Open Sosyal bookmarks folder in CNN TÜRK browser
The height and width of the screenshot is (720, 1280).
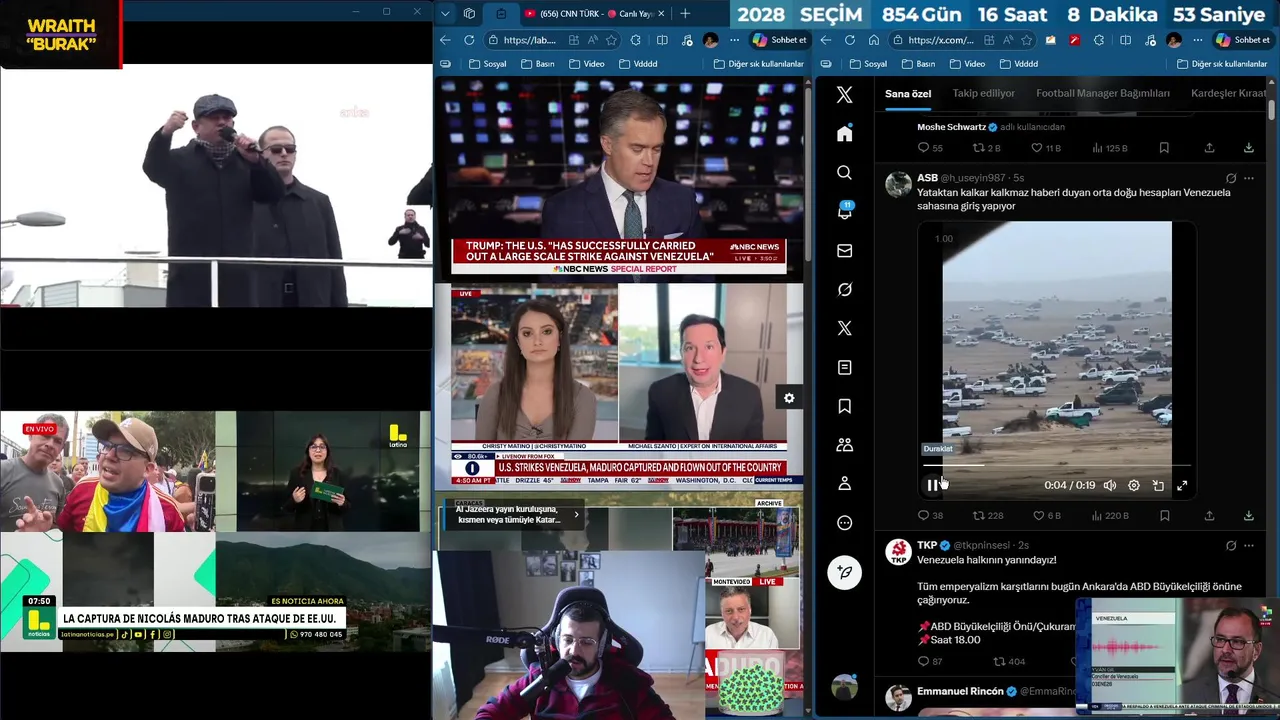pos(487,64)
